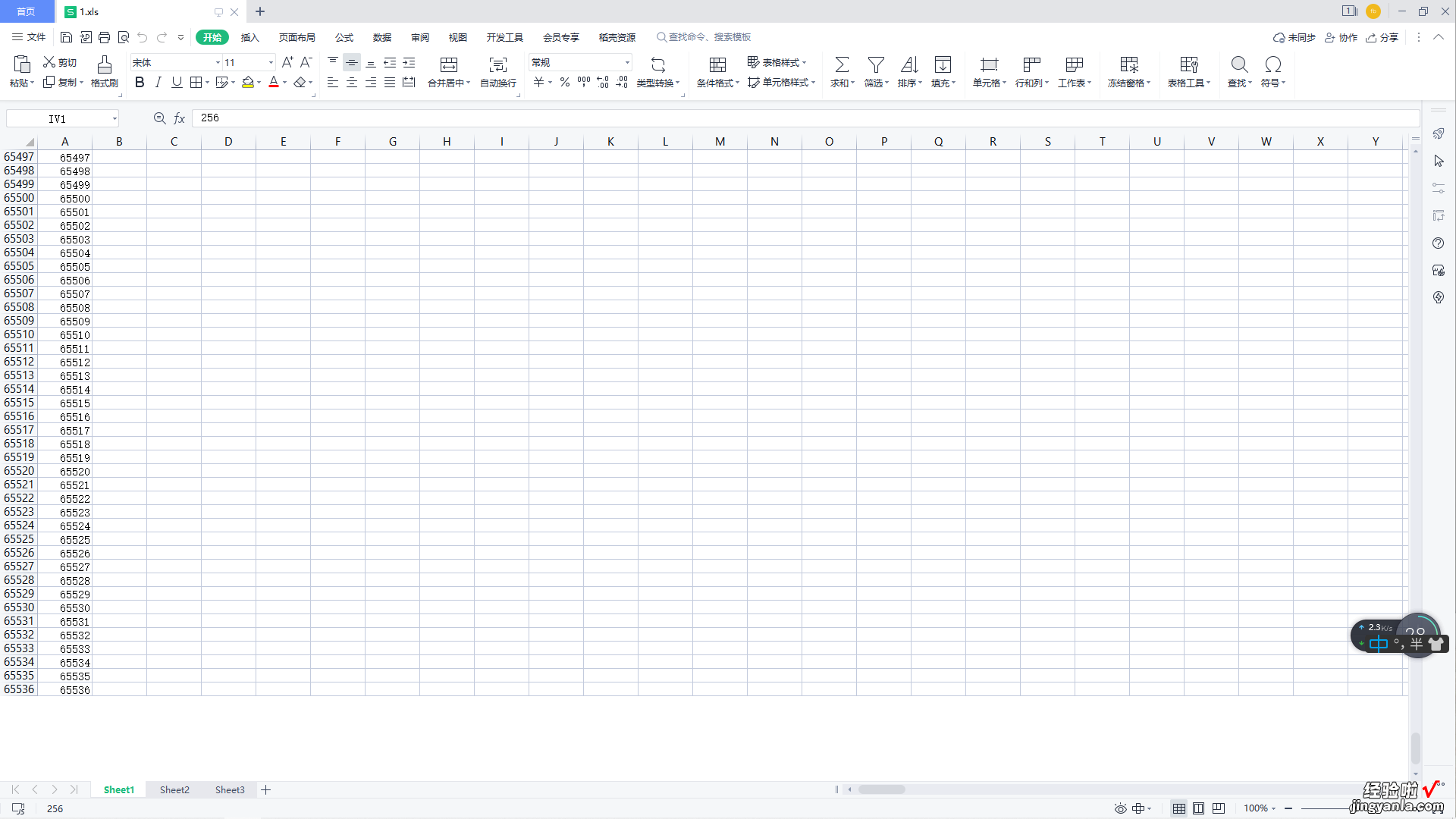The image size is (1456, 819).
Task: Click the Freeze Panes (冻结窗格) icon
Action: [1129, 64]
